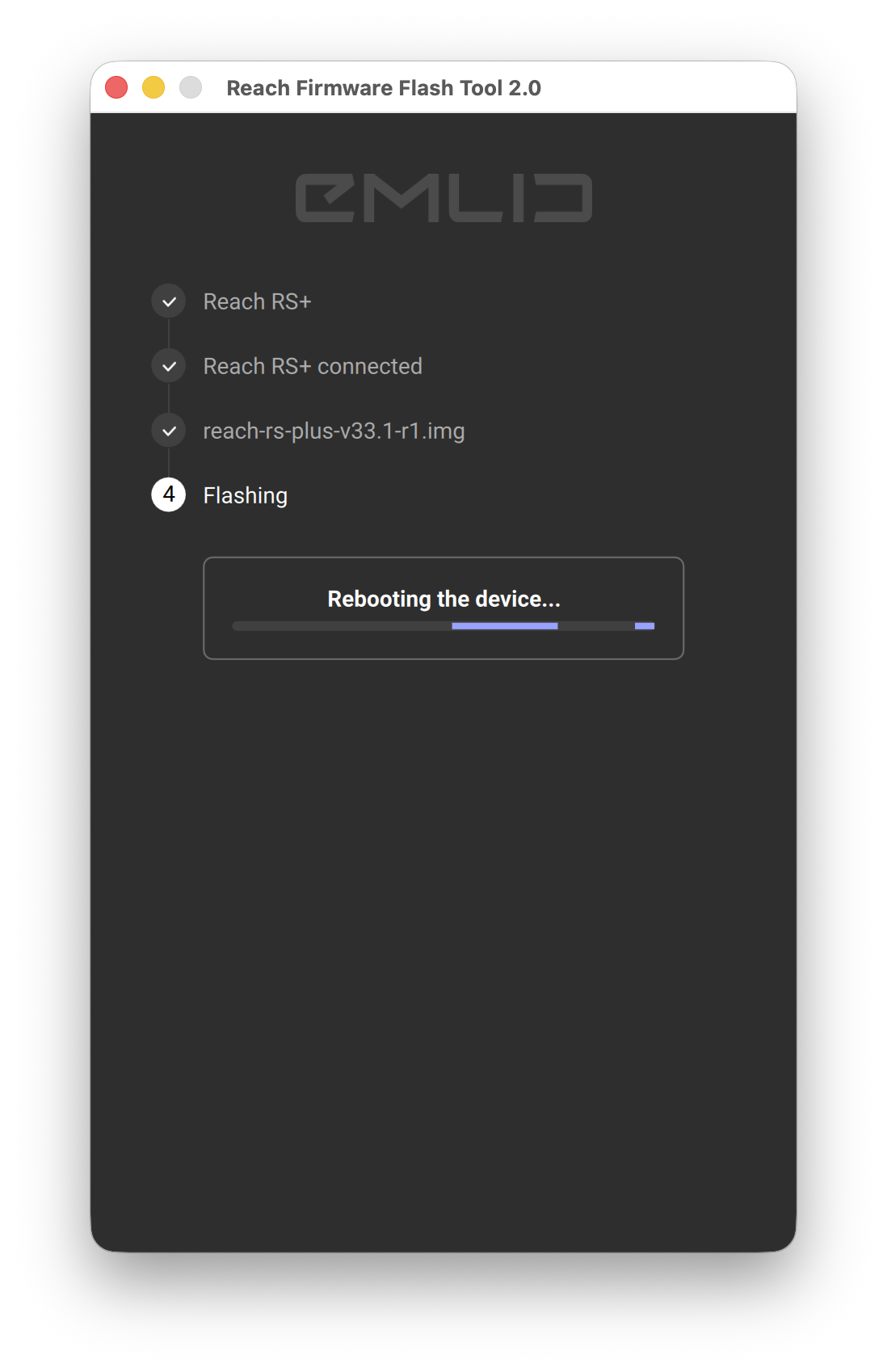The height and width of the screenshot is (1372, 887).
Task: Click the checkmark beside Reach RS+ step
Action: coord(169,301)
